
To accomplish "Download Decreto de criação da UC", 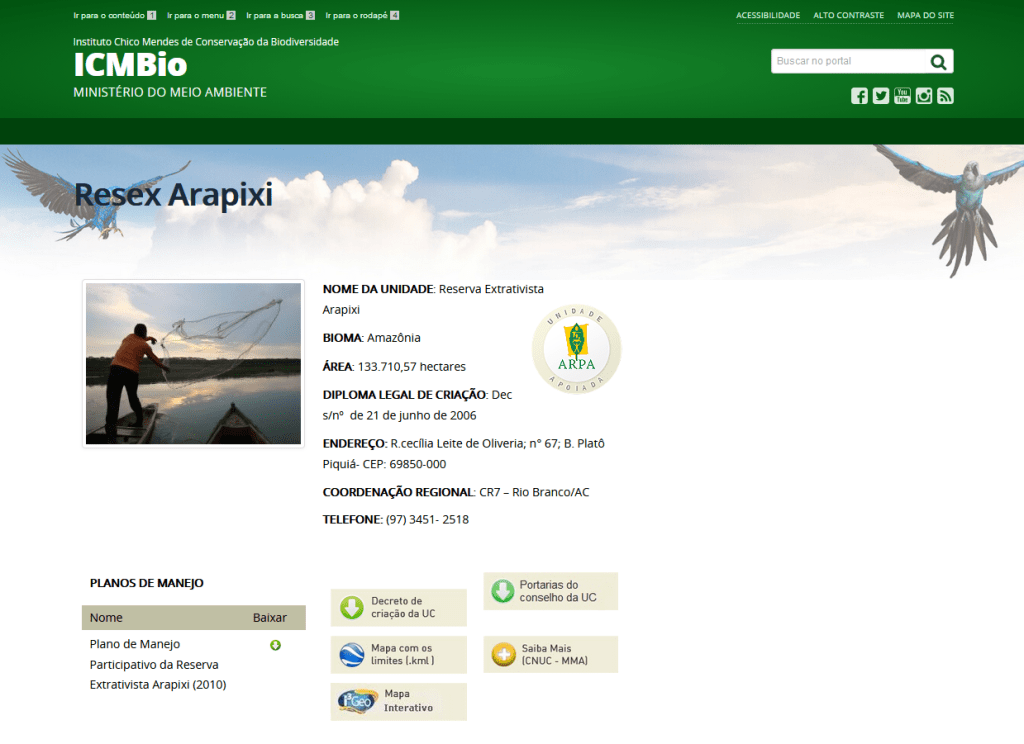I will coord(398,607).
